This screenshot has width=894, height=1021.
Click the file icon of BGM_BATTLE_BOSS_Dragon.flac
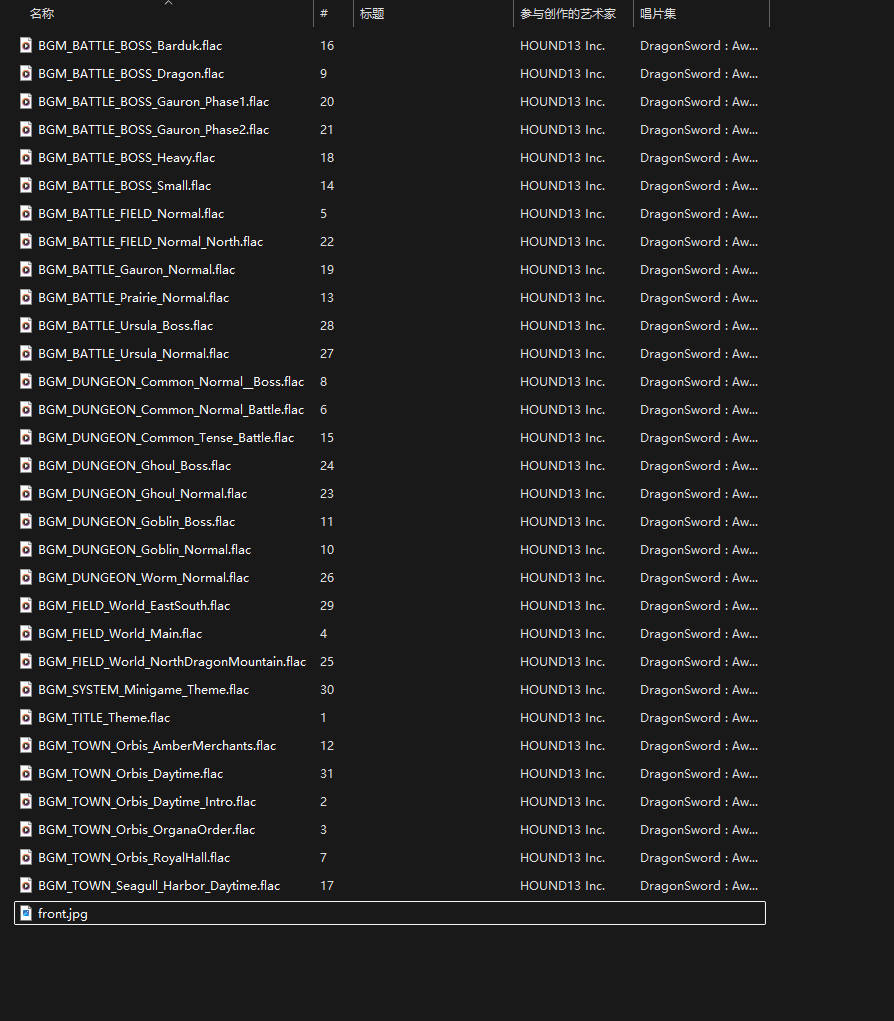click(25, 74)
